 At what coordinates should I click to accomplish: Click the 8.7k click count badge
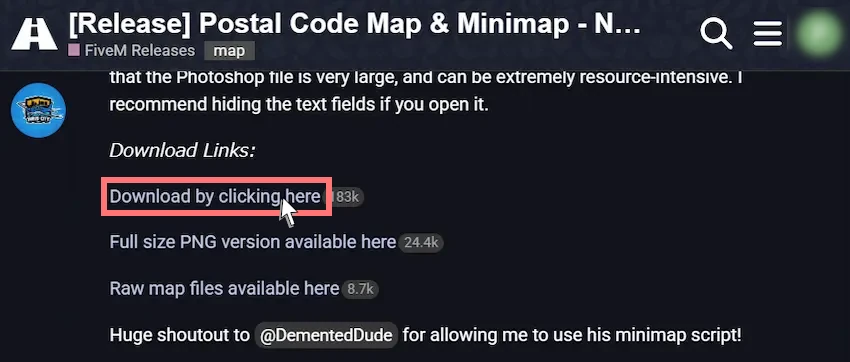click(360, 289)
